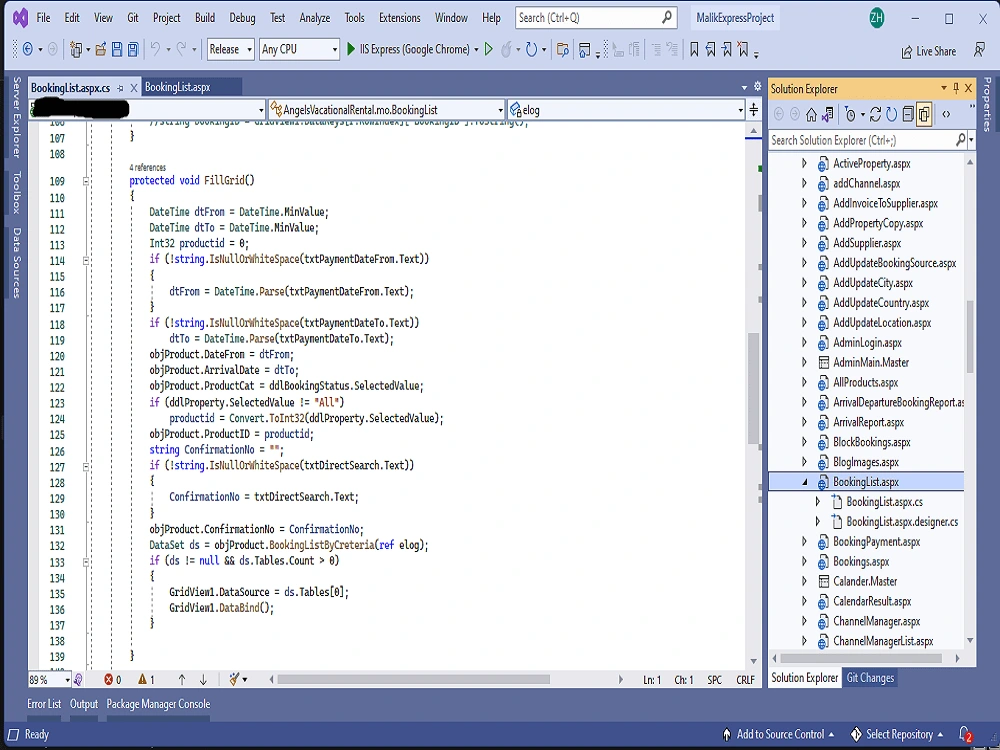The height and width of the screenshot is (750, 1000).
Task: Click the warnings count indicator showing 1
Action: coord(146,680)
